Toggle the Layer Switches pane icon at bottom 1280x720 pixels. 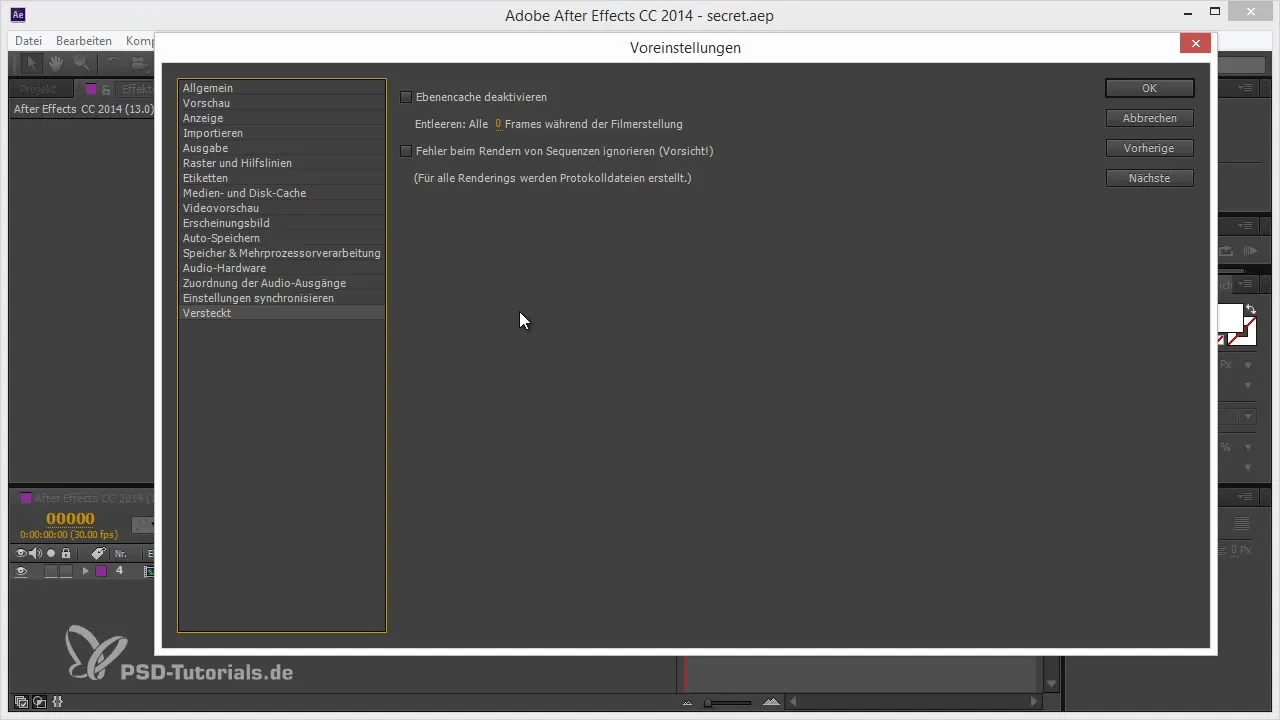coord(21,702)
